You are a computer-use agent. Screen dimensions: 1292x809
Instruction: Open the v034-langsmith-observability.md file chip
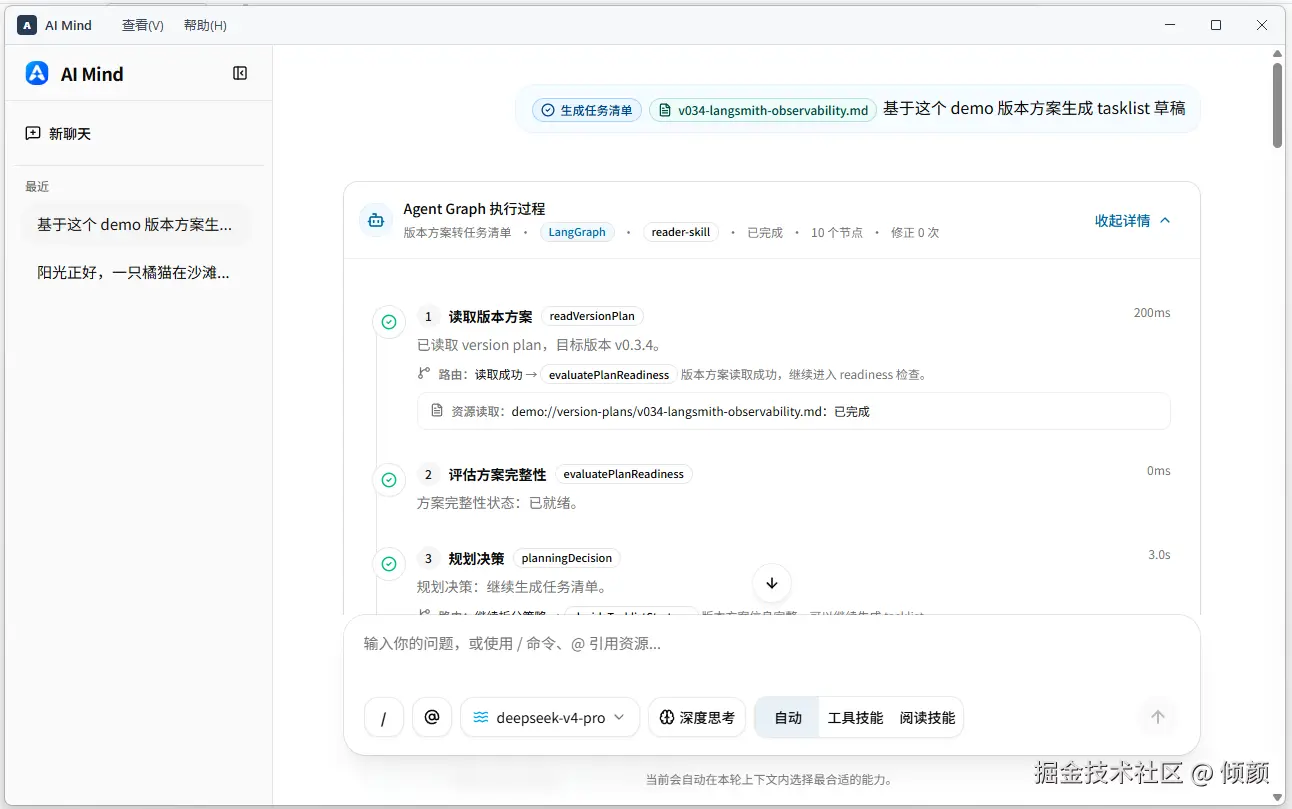763,110
